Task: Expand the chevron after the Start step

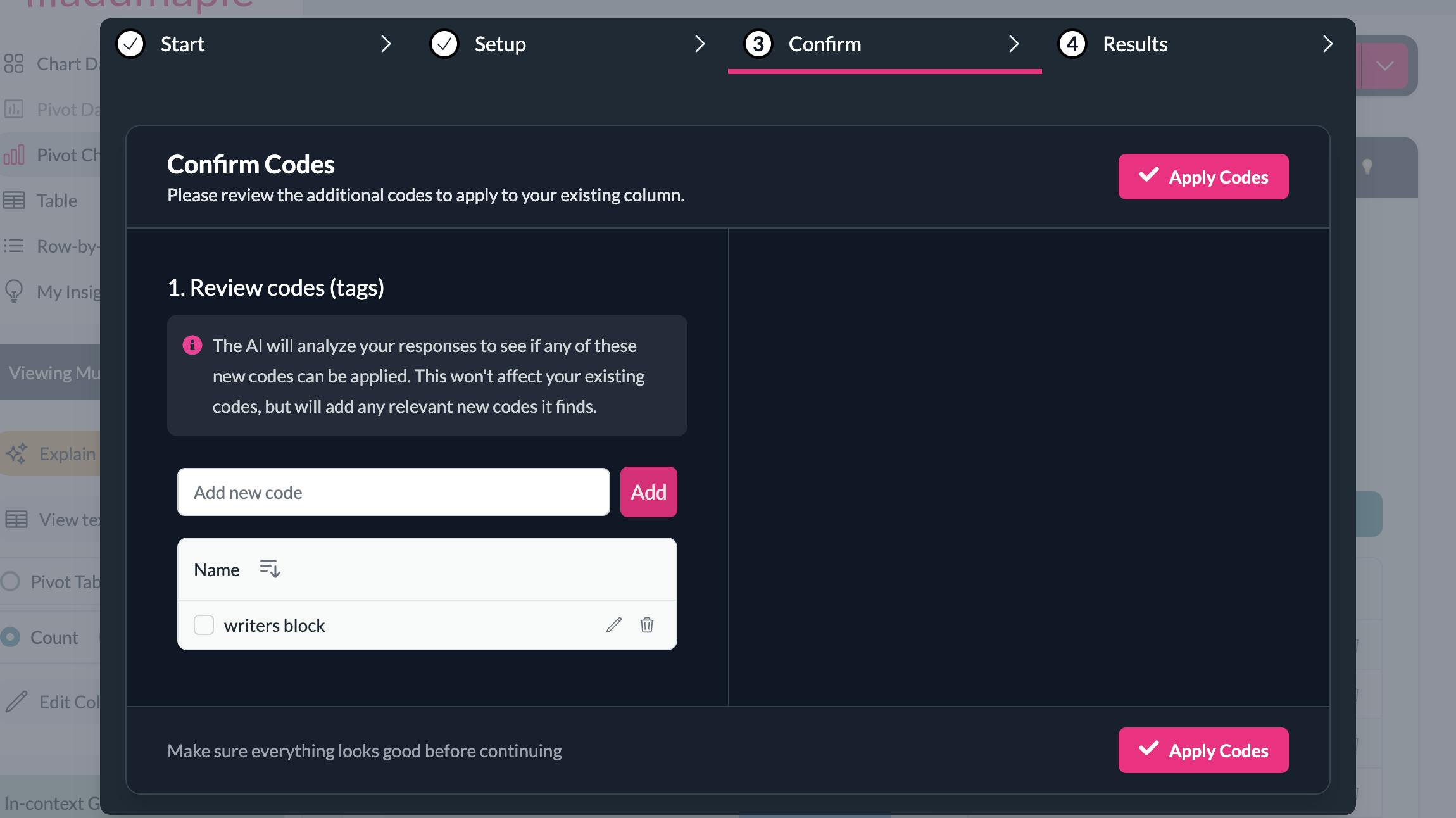Action: click(386, 44)
